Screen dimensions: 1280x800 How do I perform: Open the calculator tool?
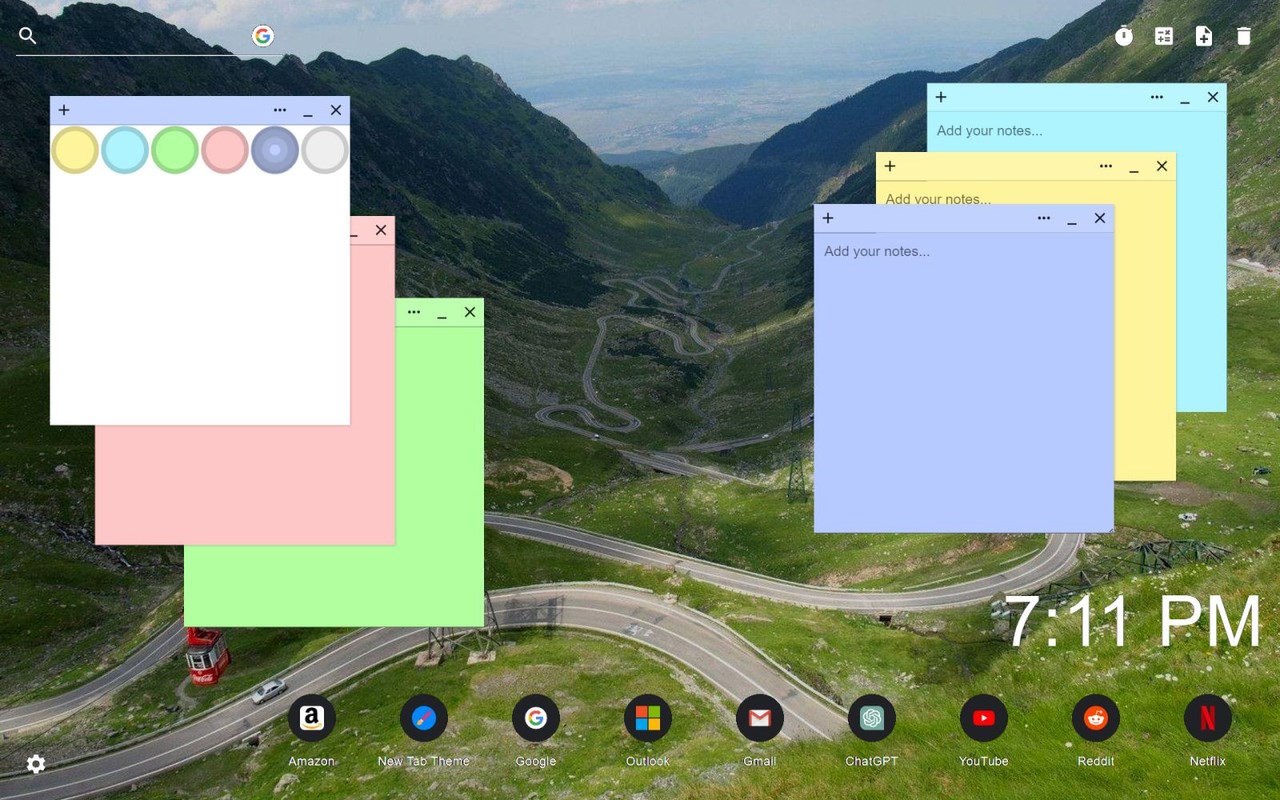coord(1164,36)
